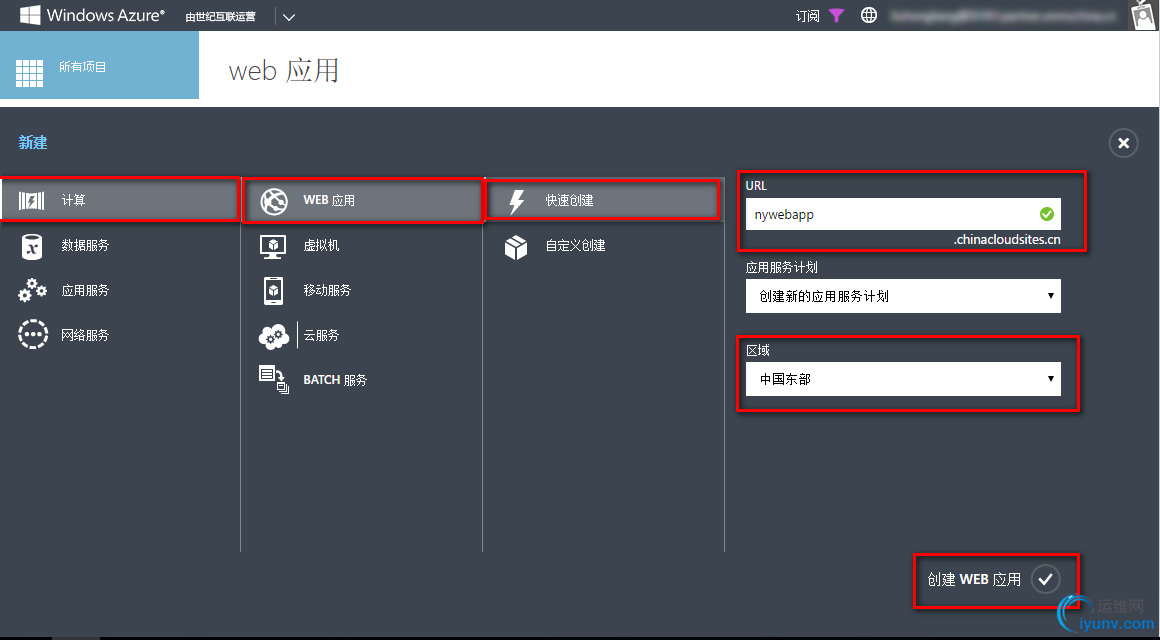Close the 新建 panel with X button

pos(1123,143)
